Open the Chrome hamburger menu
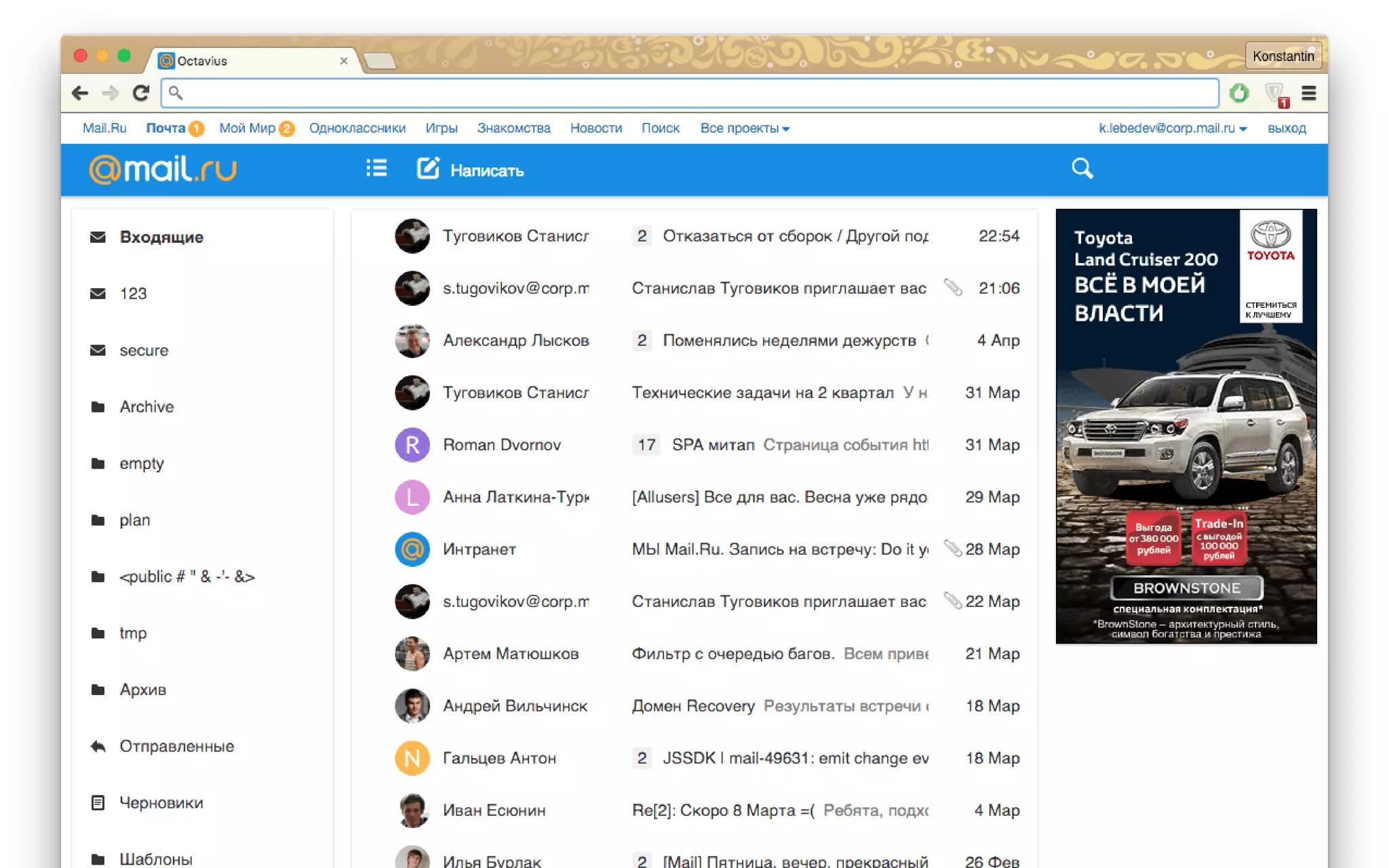Screen dimensions: 1389x868 1308,93
